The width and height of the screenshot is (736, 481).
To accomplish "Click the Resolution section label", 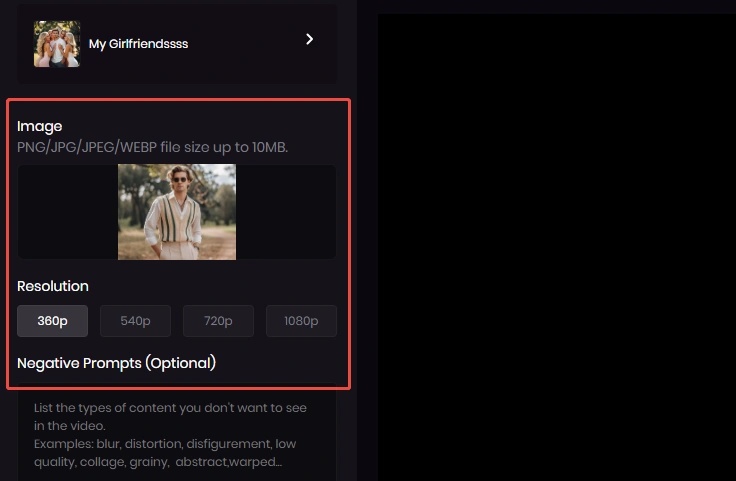I will 53,286.
